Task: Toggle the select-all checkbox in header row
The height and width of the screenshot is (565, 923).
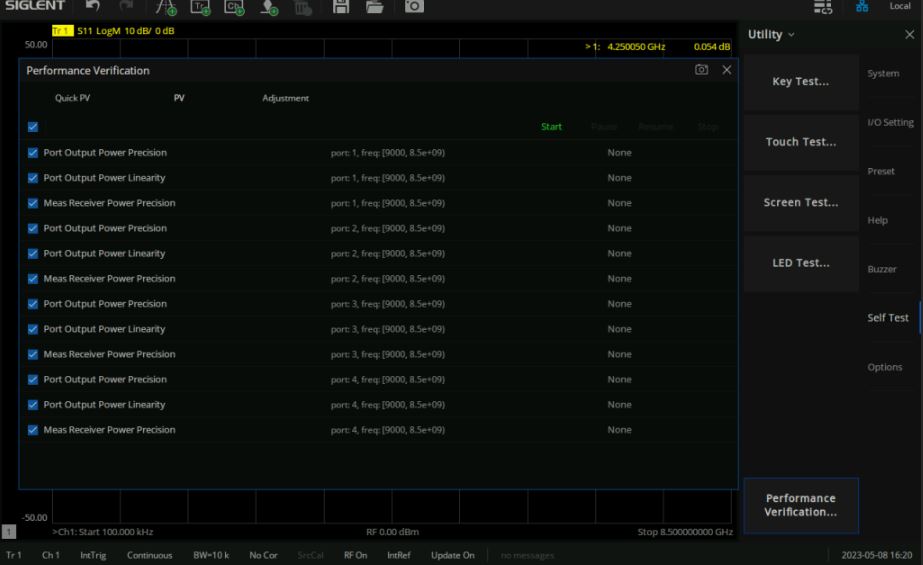Action: pyautogui.click(x=33, y=127)
